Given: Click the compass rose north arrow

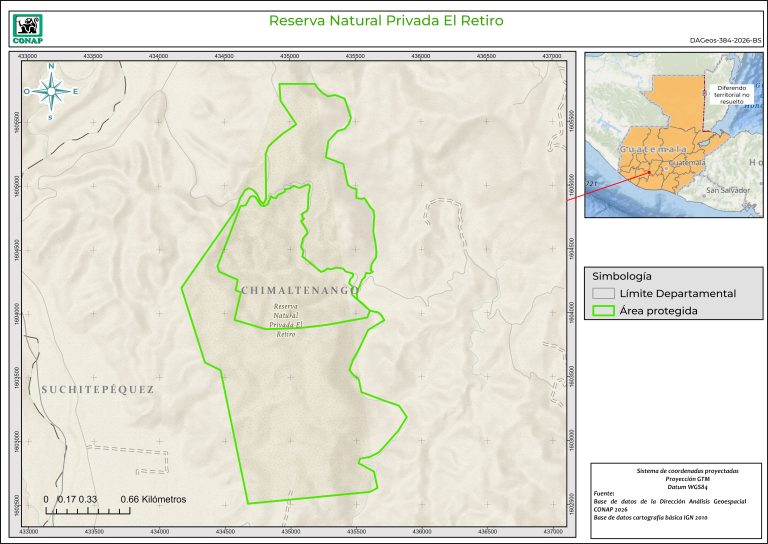Looking at the screenshot, I should click(50, 90).
